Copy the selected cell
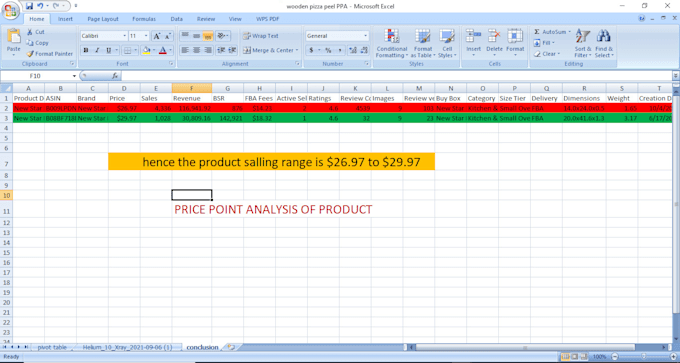The width and height of the screenshot is (680, 363). [x=37, y=43]
